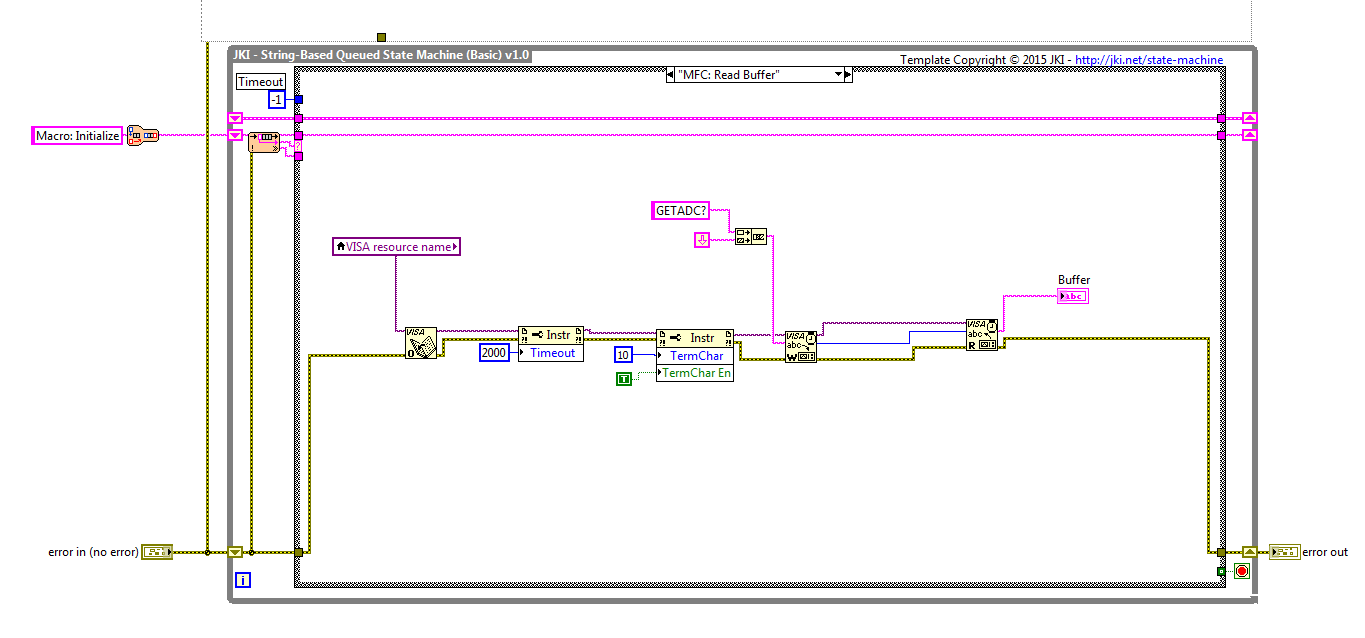
Task: Click the state queue icon beside Macro: Initialize
Action: click(x=144, y=135)
